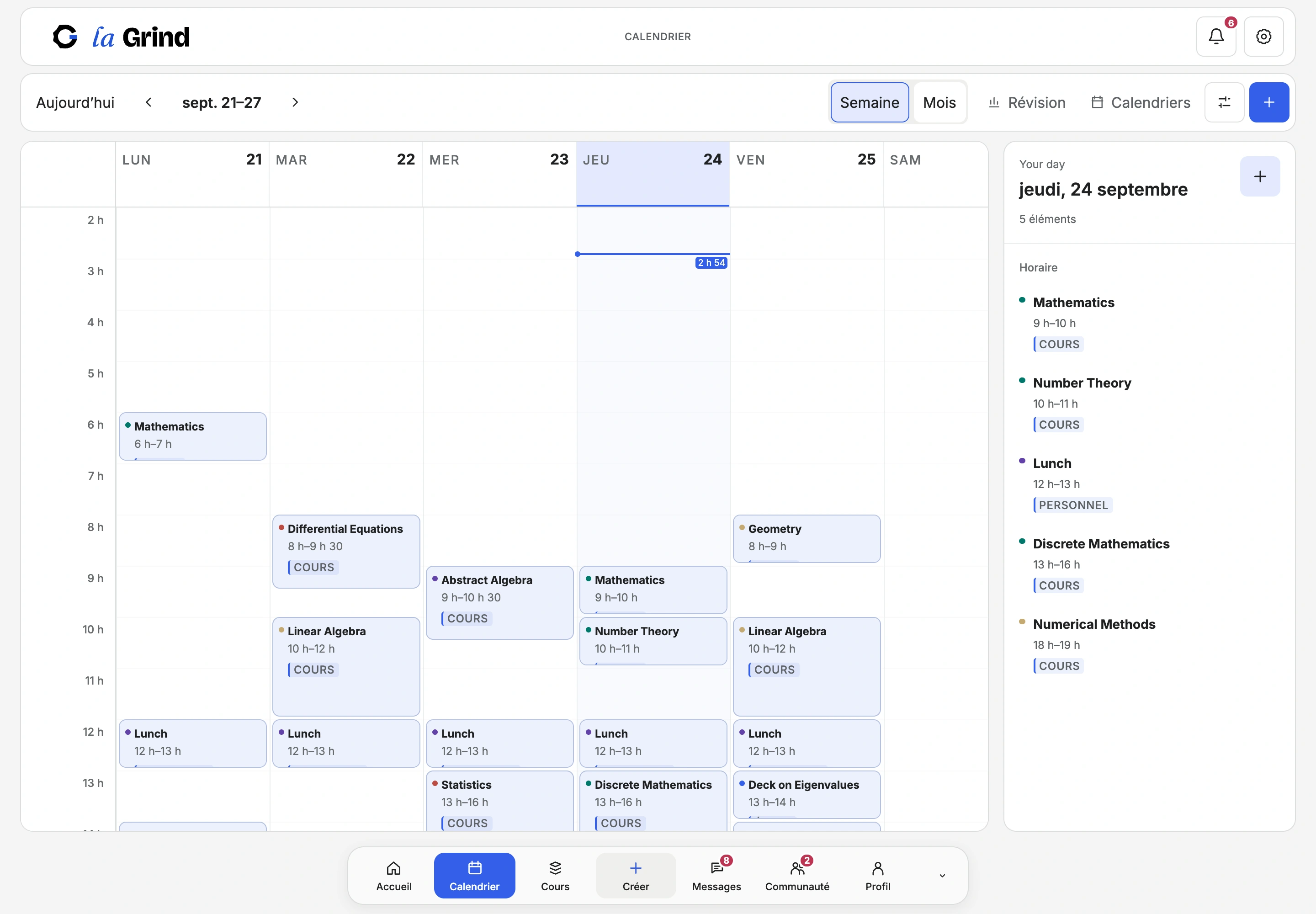The height and width of the screenshot is (914, 1316).
Task: Open Messages in bottom navigation
Action: [716, 876]
